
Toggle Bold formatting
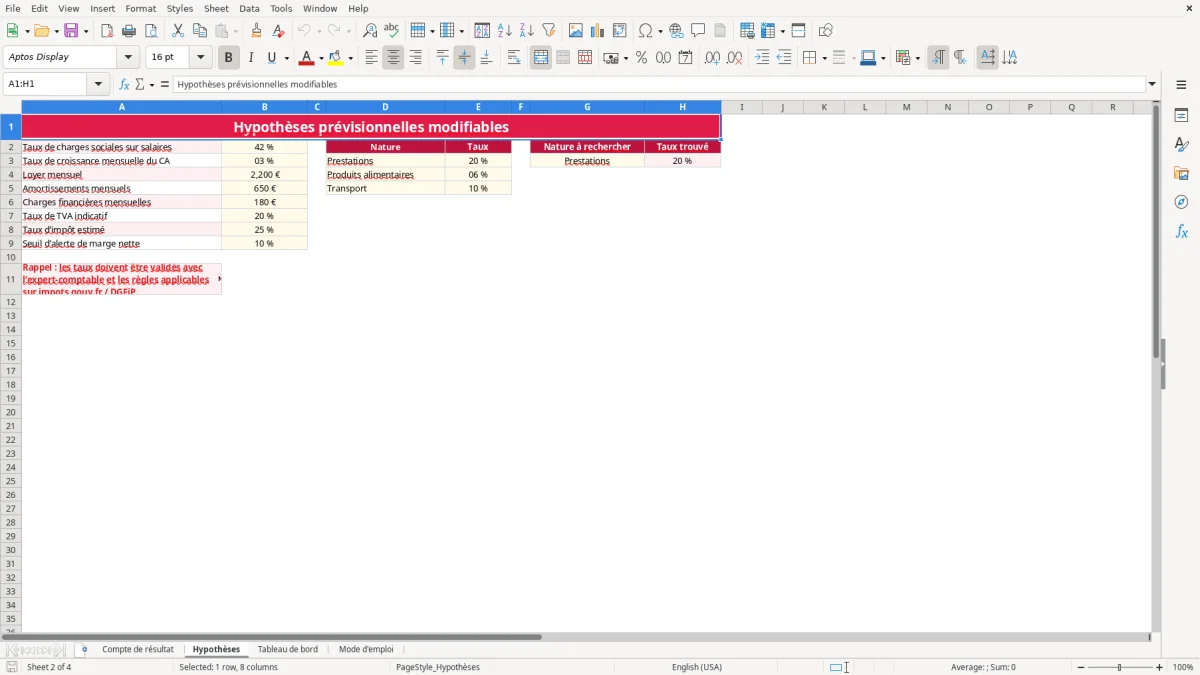click(x=229, y=57)
